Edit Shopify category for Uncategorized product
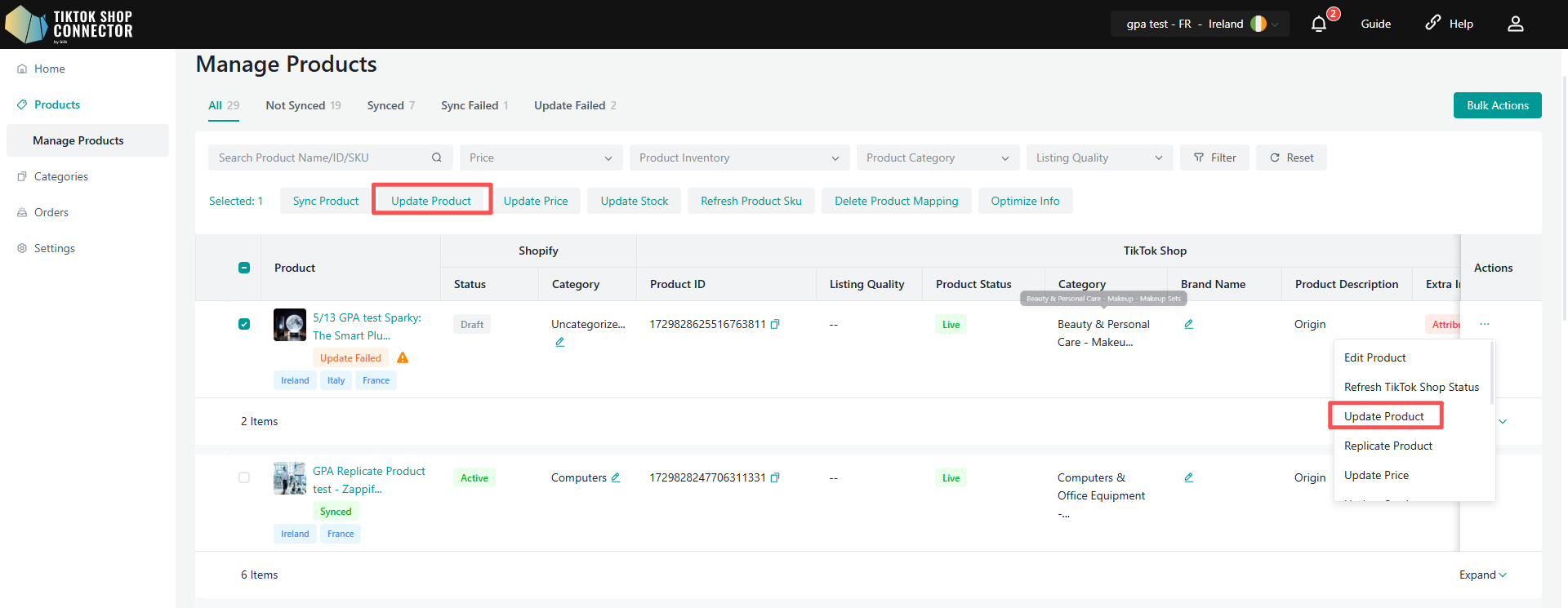 coord(559,342)
